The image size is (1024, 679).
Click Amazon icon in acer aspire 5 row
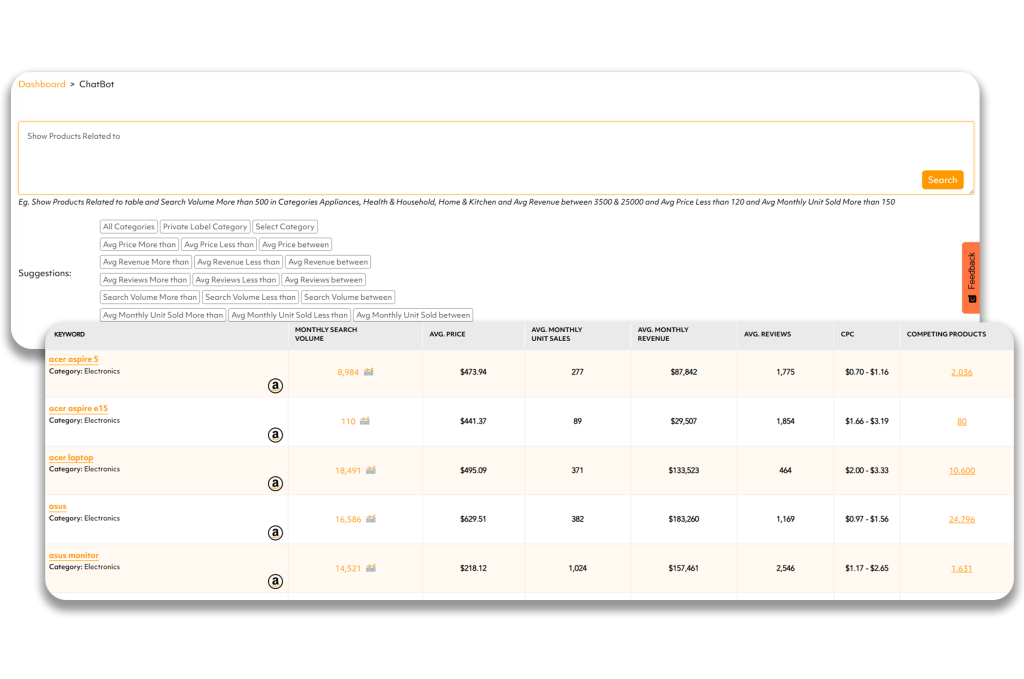tap(276, 386)
